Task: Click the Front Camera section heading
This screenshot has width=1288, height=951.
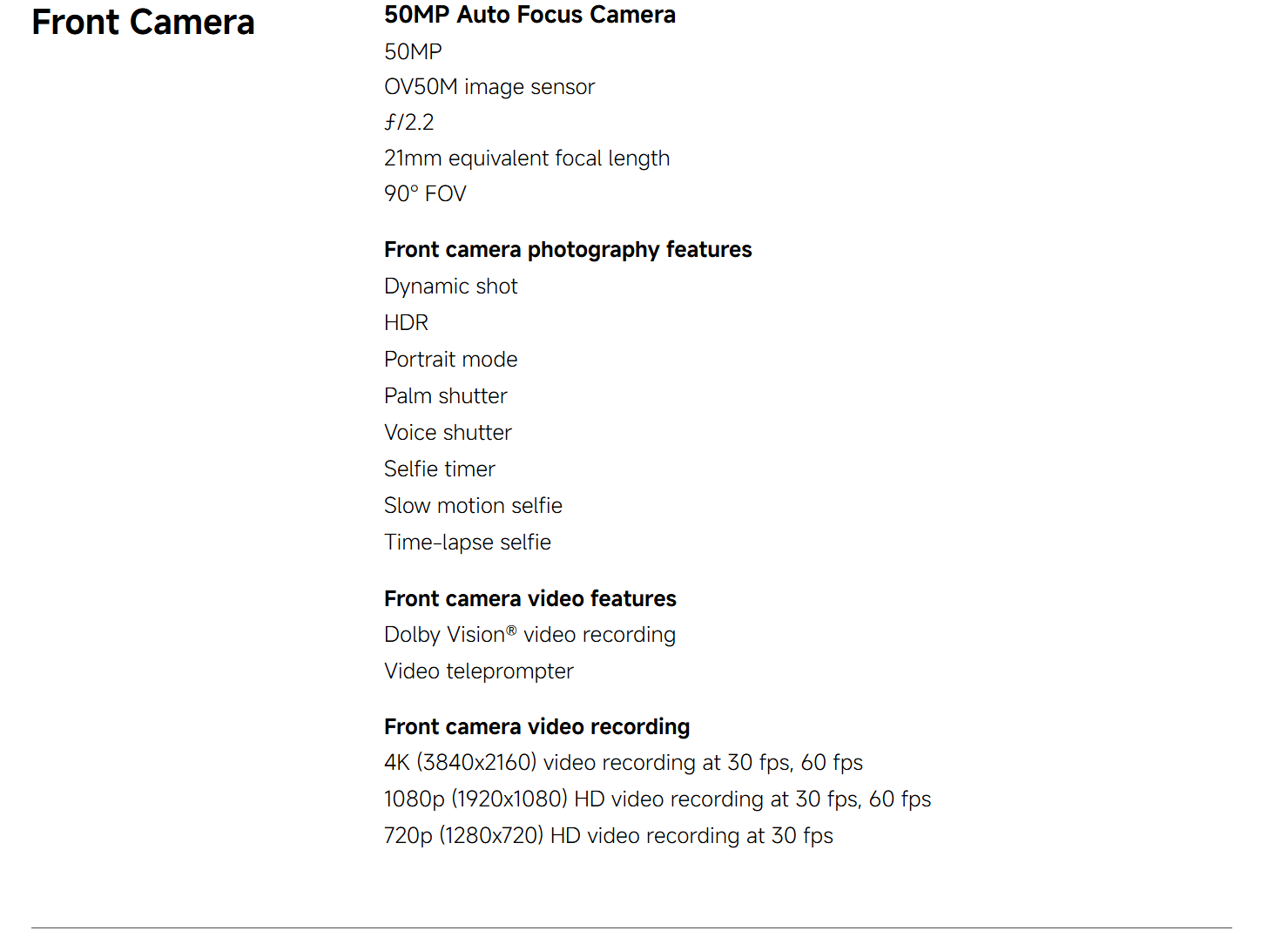Action: pos(143,23)
